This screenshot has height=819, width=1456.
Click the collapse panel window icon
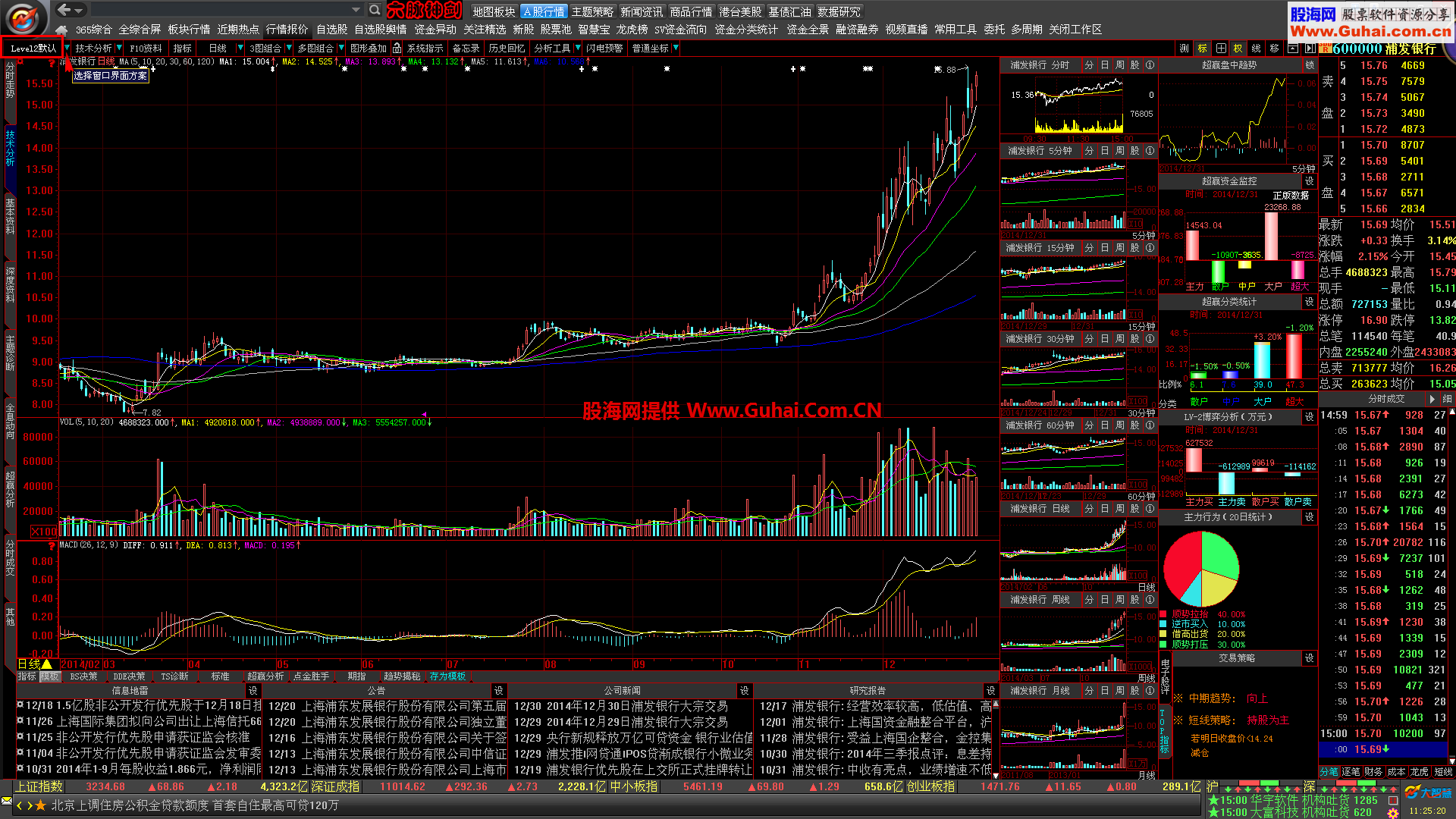tap(1293, 48)
